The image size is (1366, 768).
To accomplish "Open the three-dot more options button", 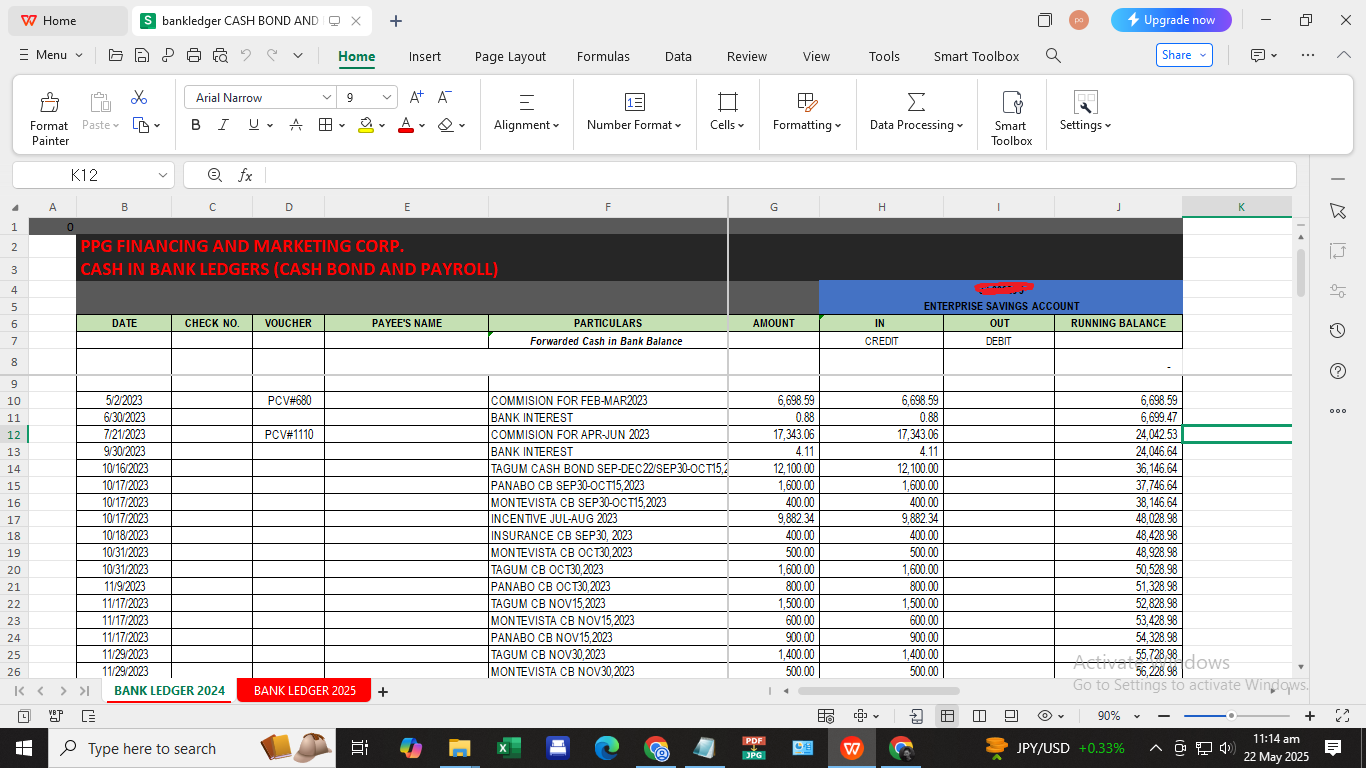I will point(1307,55).
